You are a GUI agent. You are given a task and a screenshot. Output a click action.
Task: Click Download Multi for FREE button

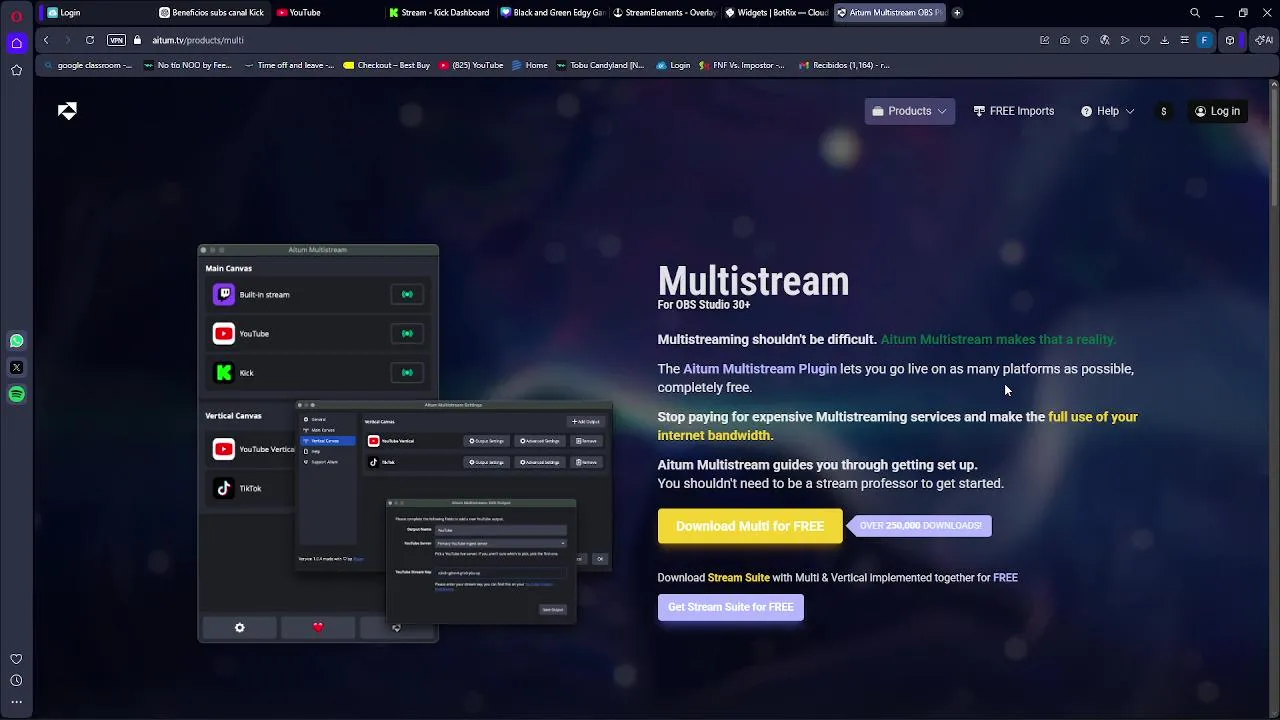(750, 526)
